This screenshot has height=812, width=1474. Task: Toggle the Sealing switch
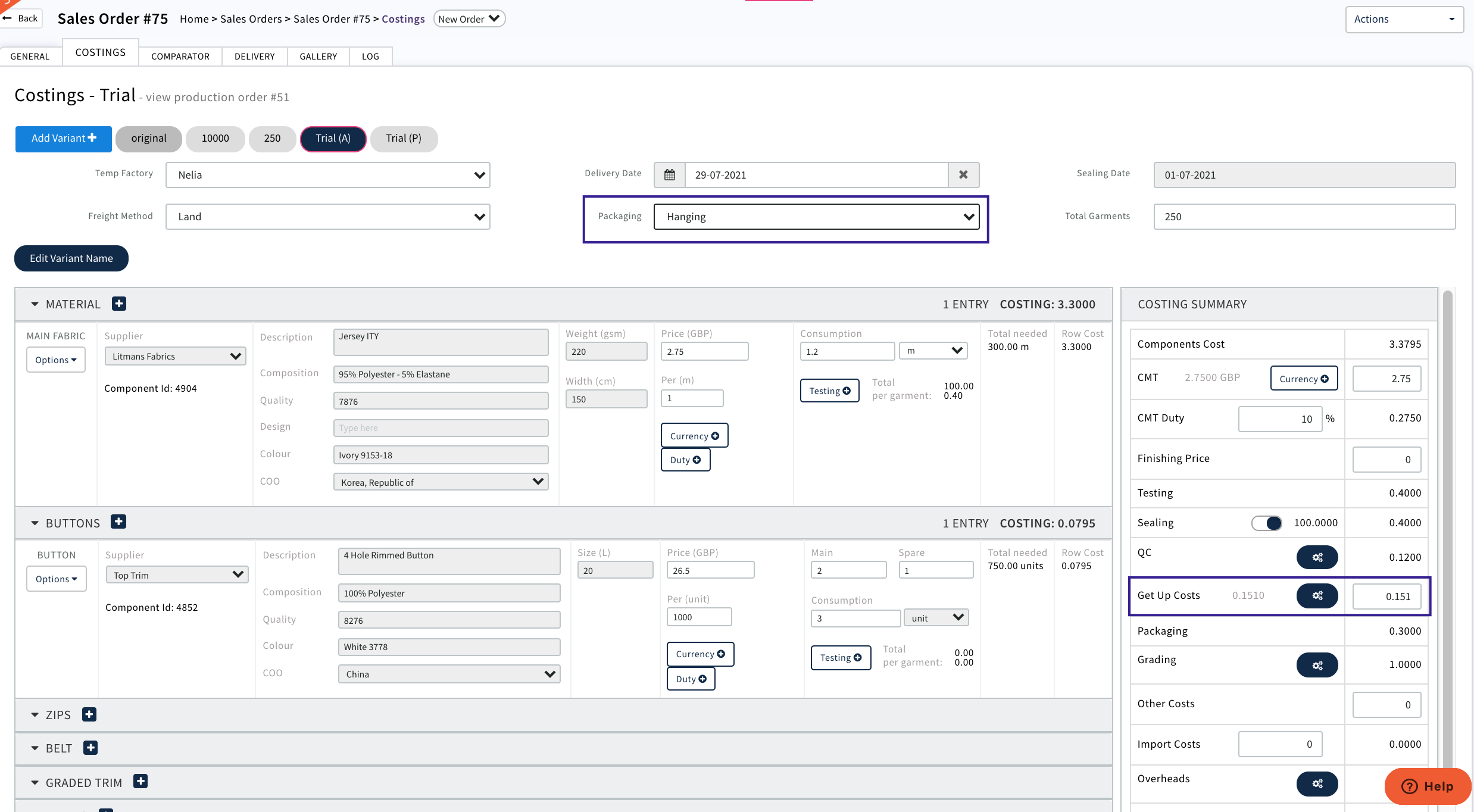[1266, 523]
